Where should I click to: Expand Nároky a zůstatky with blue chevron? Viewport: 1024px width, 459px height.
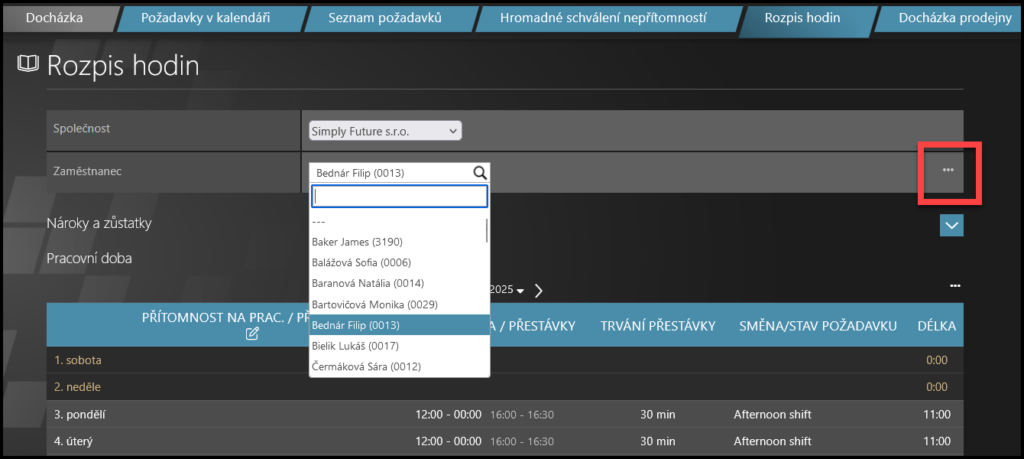coord(951,226)
